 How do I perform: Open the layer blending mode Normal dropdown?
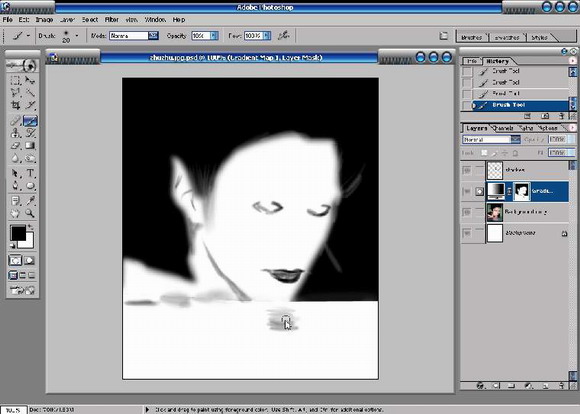[x=516, y=139]
